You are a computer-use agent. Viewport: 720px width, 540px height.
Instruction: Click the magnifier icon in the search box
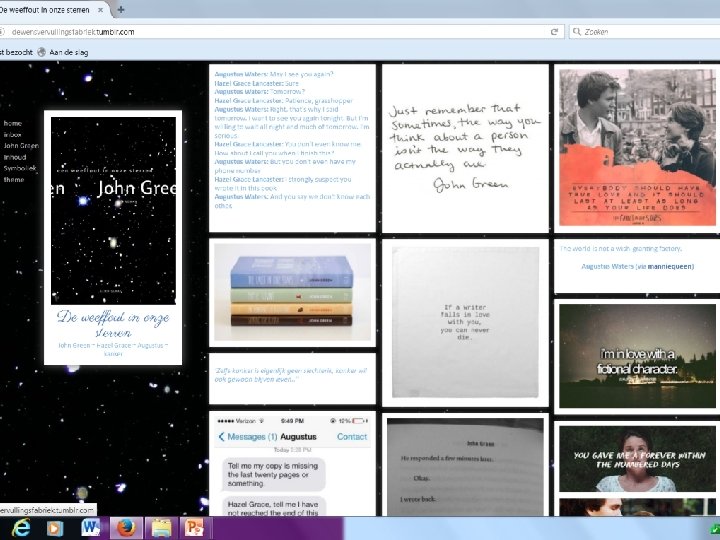tap(576, 32)
